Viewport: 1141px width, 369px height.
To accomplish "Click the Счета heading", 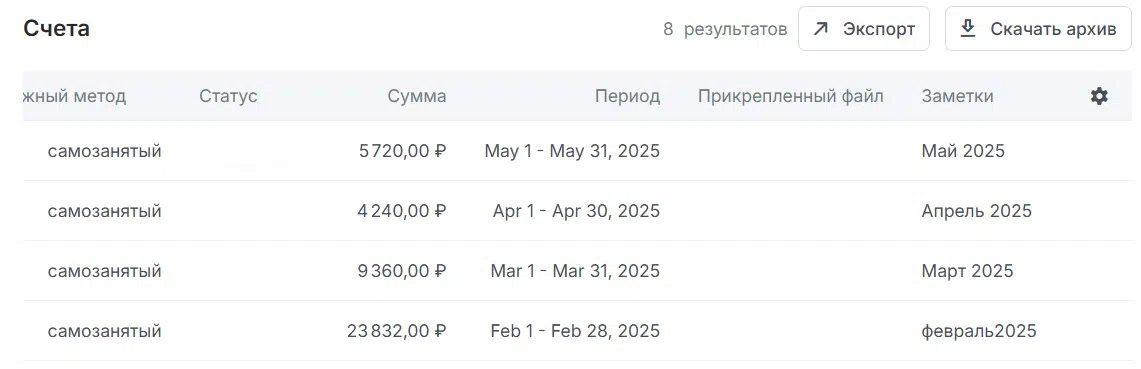I will (x=57, y=29).
